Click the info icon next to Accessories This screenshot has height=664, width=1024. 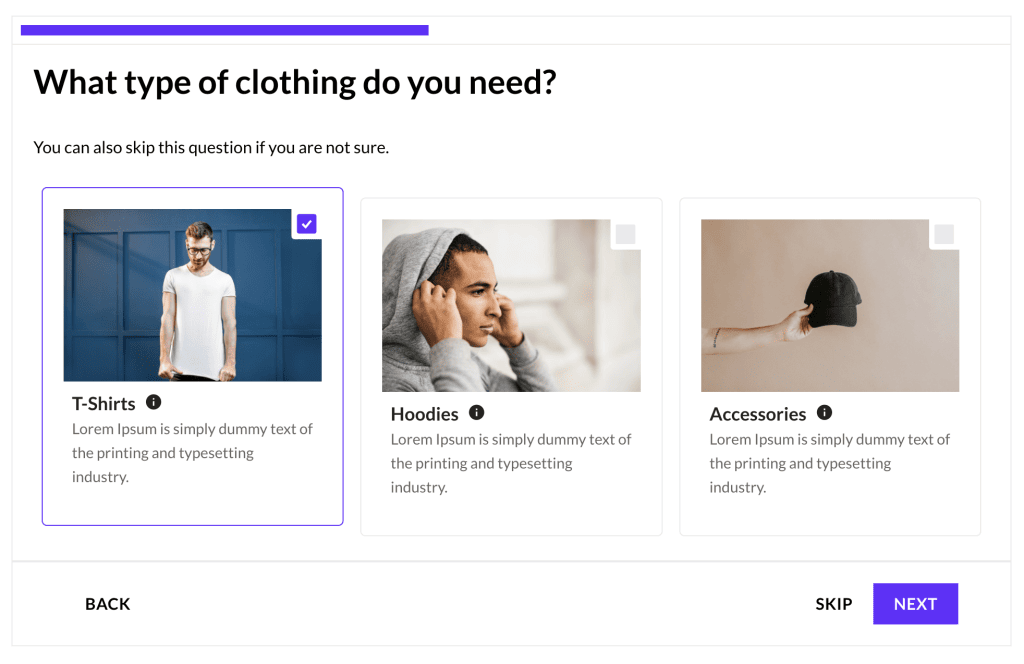[825, 413]
